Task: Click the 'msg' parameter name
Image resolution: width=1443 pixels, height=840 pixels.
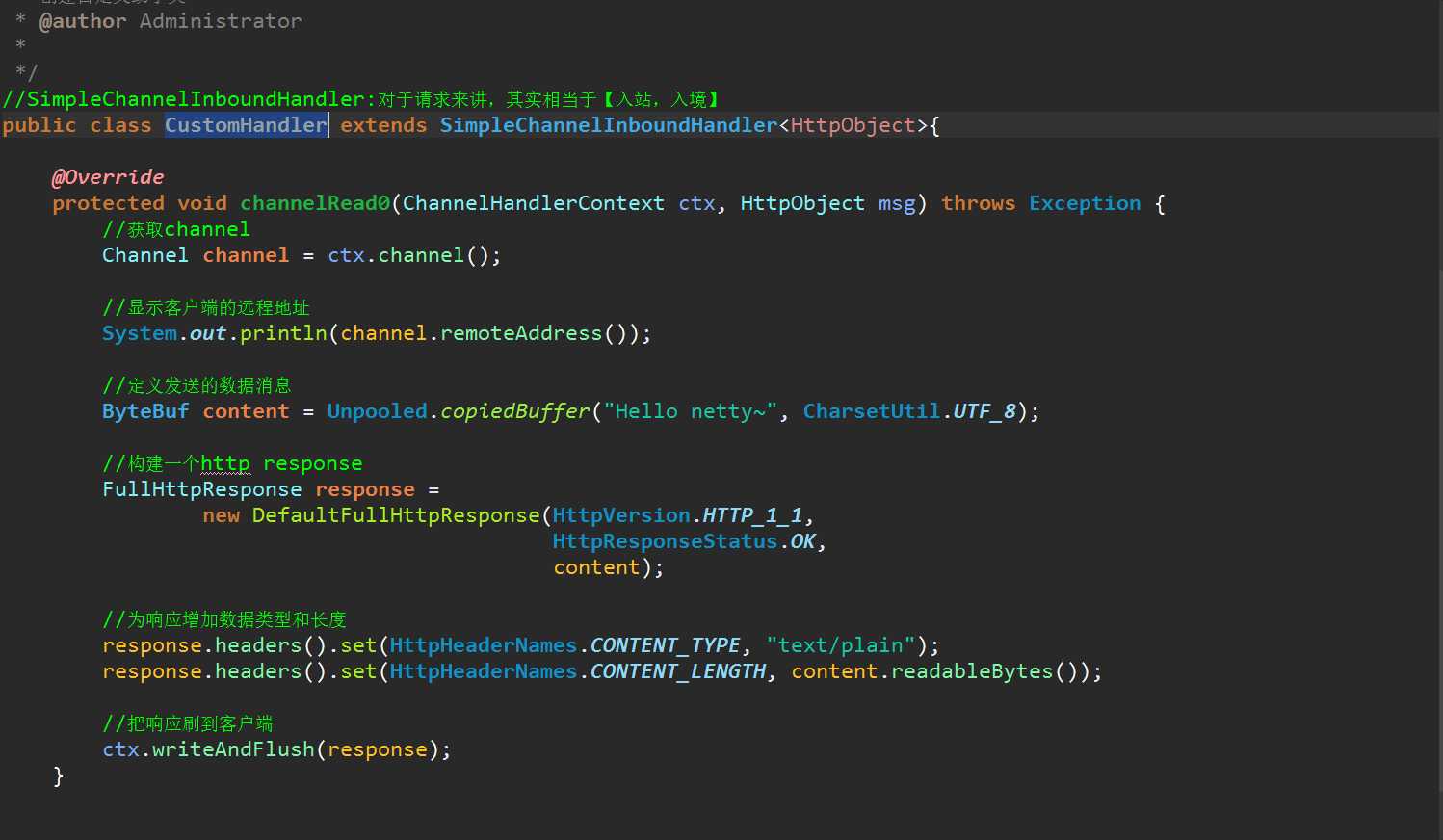Action: point(897,203)
